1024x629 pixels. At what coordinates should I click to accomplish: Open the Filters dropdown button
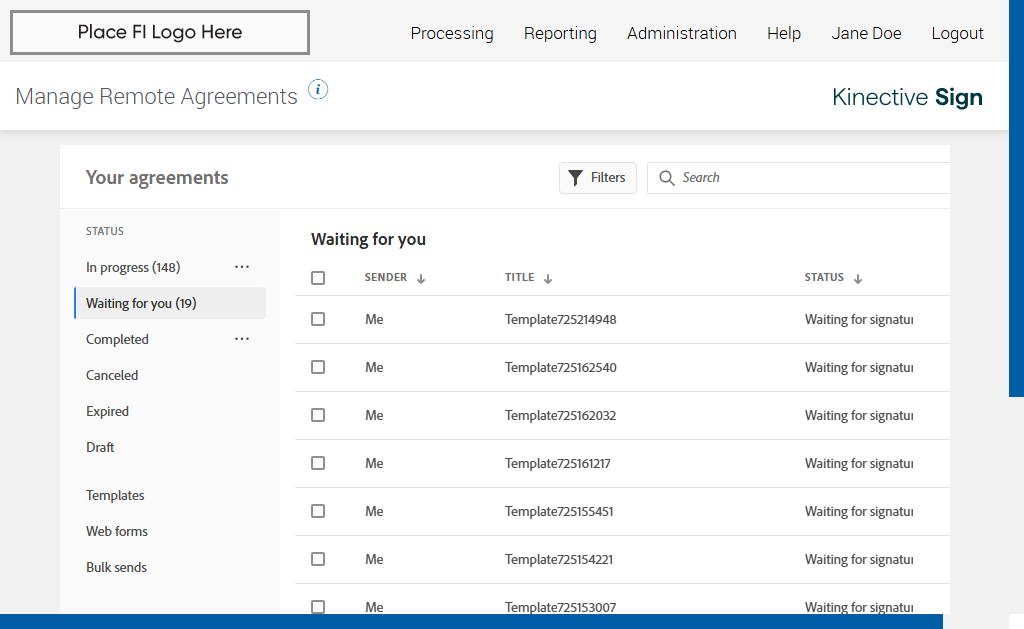(598, 178)
